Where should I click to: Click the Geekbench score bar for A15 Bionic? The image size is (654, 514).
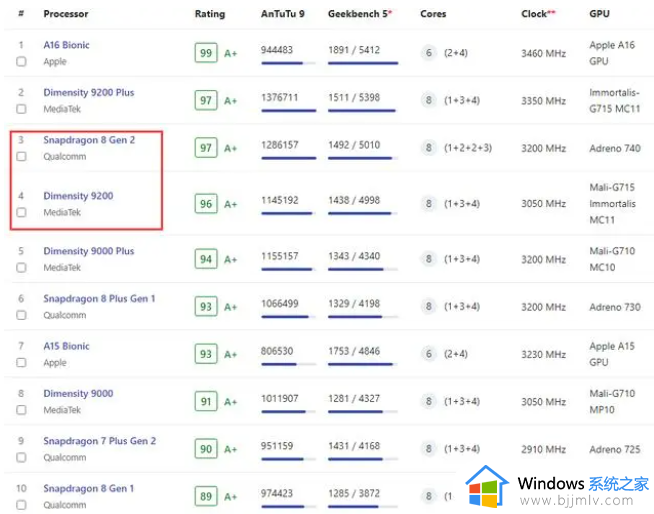pos(363,364)
